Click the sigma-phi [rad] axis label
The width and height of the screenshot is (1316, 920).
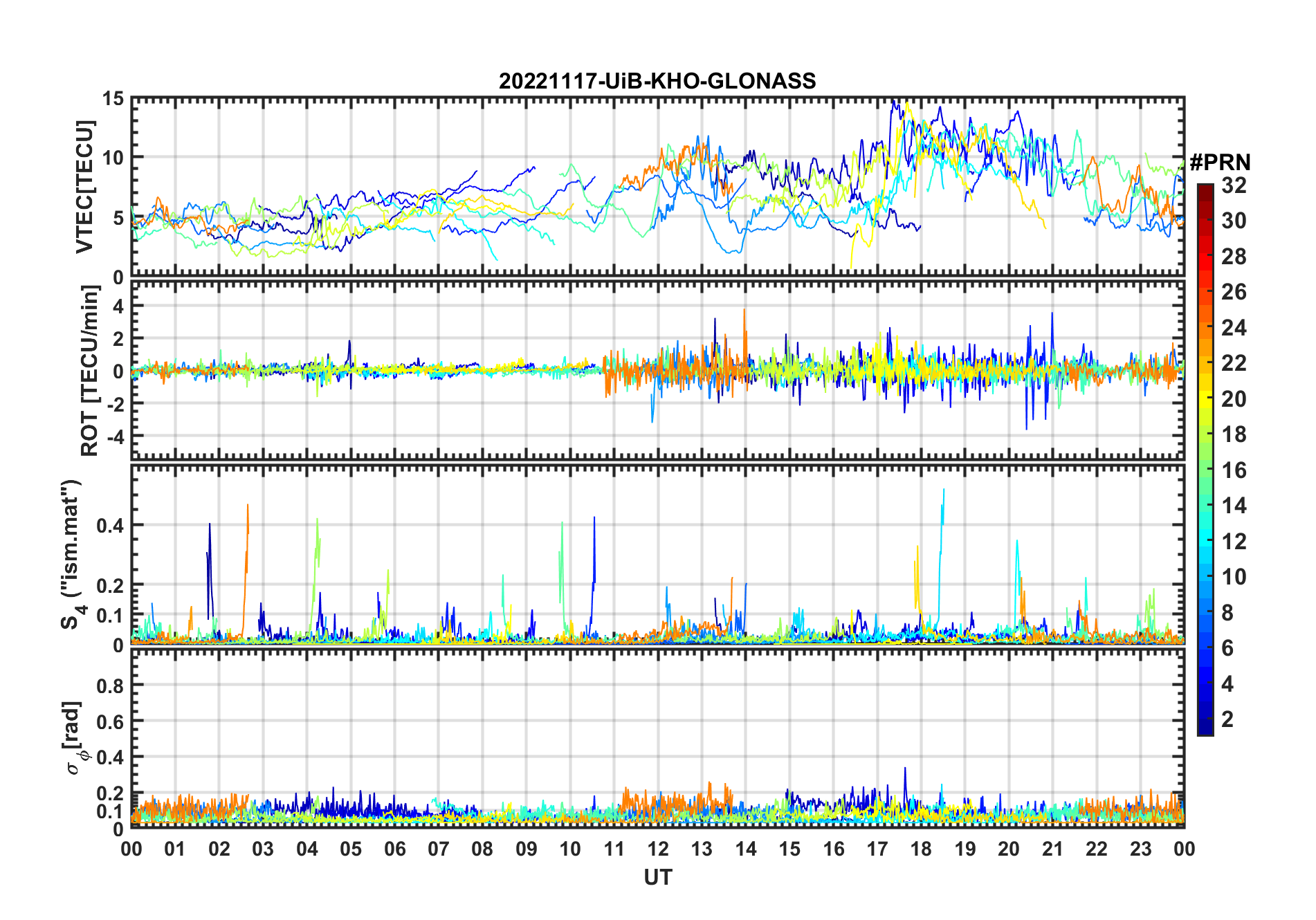click(x=75, y=737)
